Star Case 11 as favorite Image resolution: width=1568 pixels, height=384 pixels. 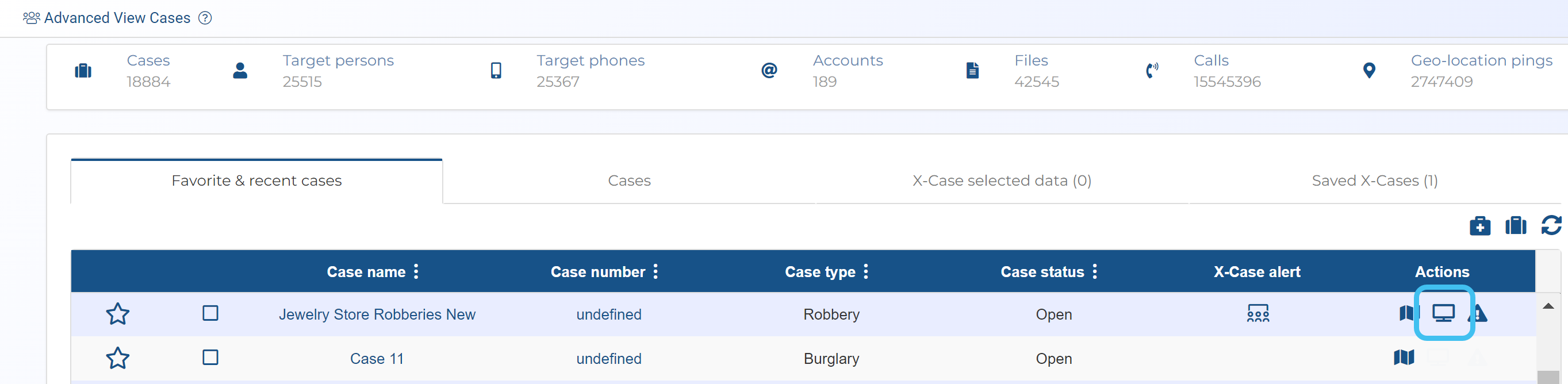click(x=117, y=359)
